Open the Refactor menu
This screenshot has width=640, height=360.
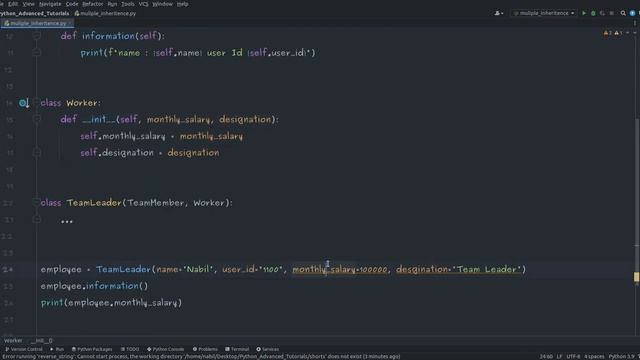[x=93, y=4]
